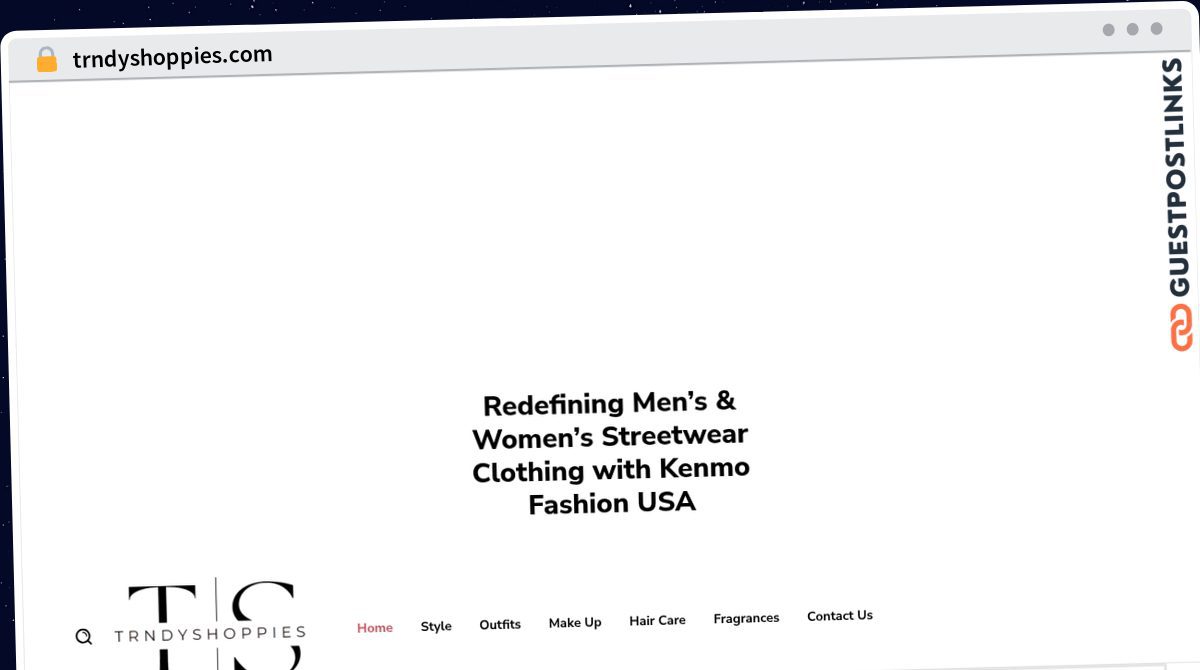Image resolution: width=1200 pixels, height=670 pixels.
Task: Open the Kenmo Fashion USA article headline
Action: click(611, 454)
